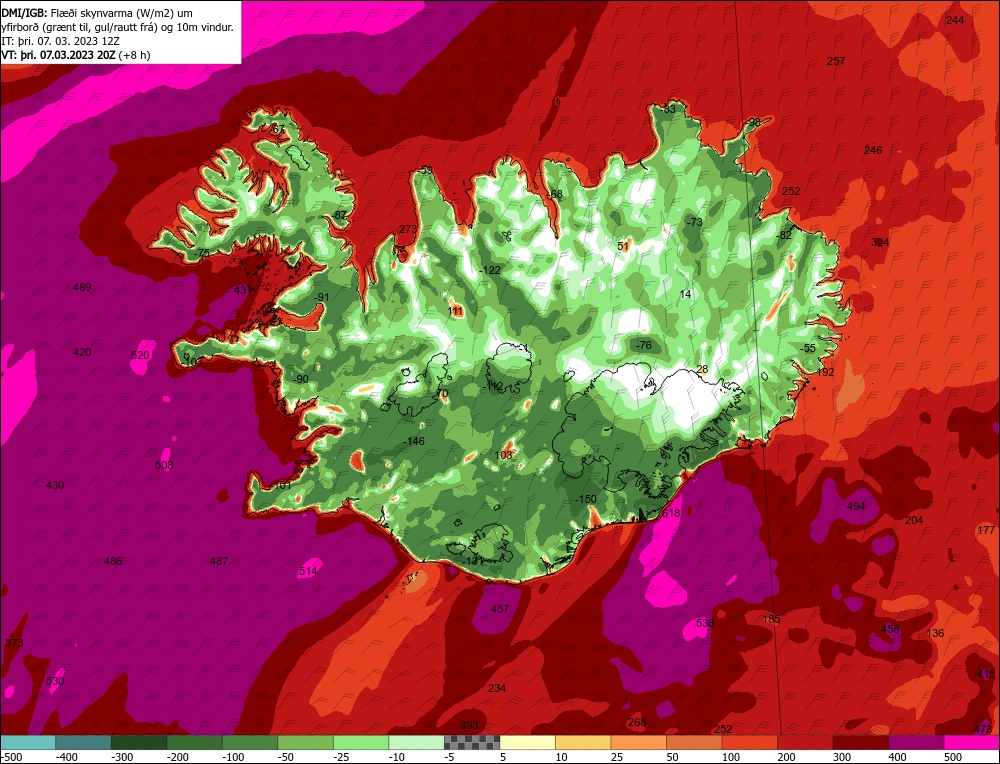Click the flux value '430' on the map
1000x764 pixels.
click(55, 485)
